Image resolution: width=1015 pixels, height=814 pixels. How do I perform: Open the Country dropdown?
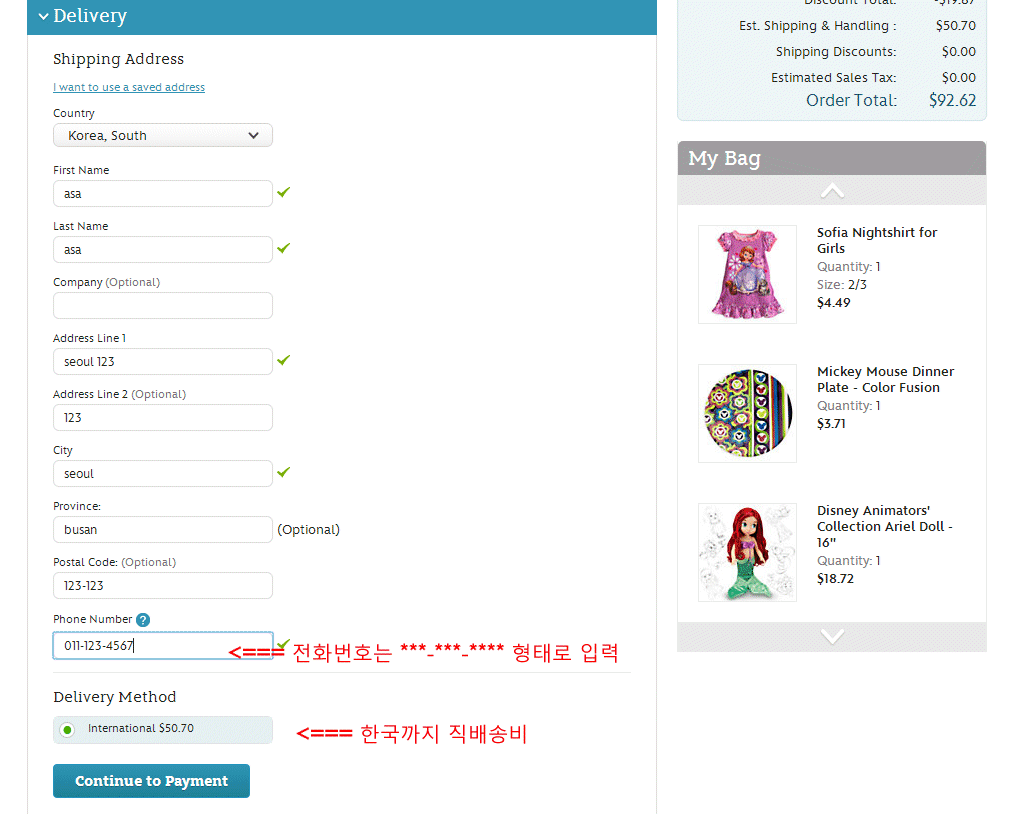pyautogui.click(x=163, y=136)
